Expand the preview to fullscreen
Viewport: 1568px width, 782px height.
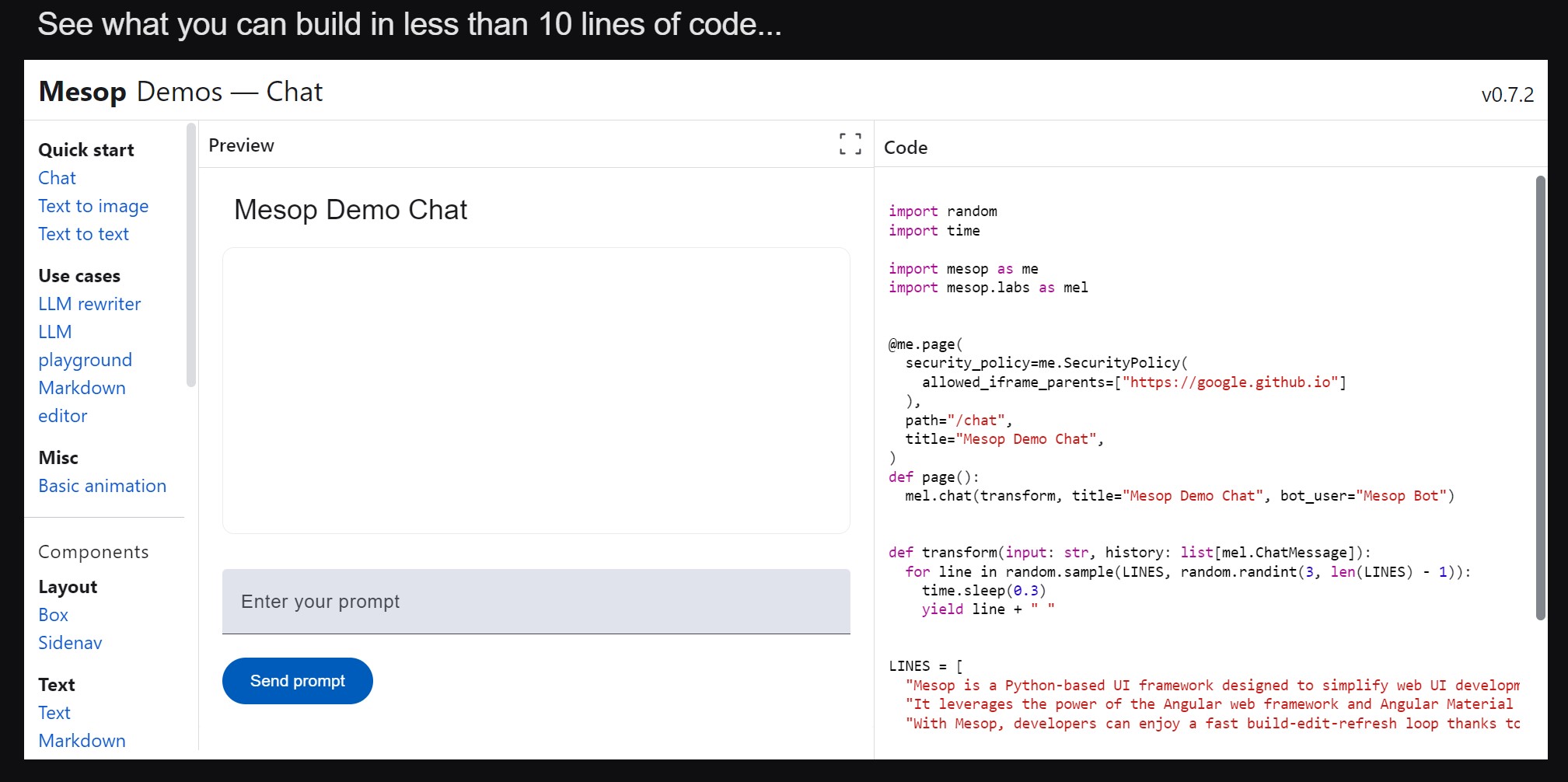850,144
